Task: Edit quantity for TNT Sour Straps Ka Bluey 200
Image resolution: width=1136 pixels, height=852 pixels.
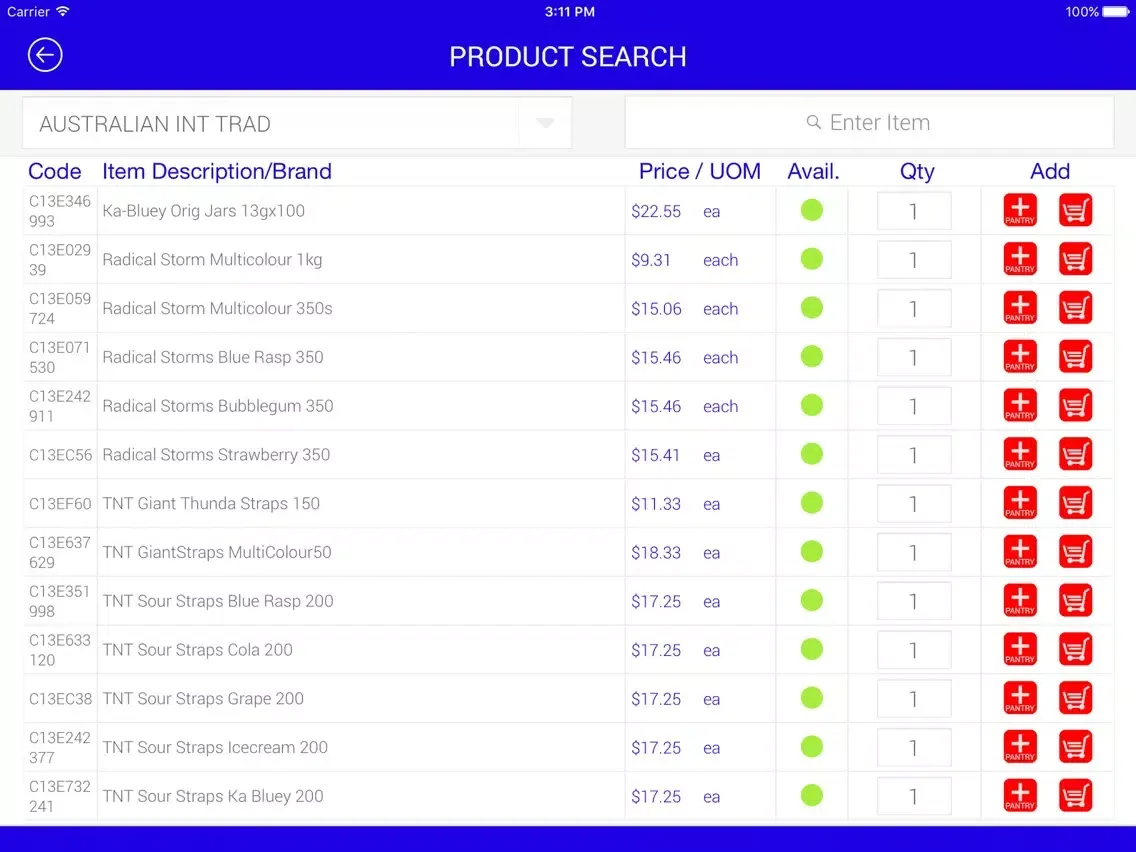Action: pos(914,796)
